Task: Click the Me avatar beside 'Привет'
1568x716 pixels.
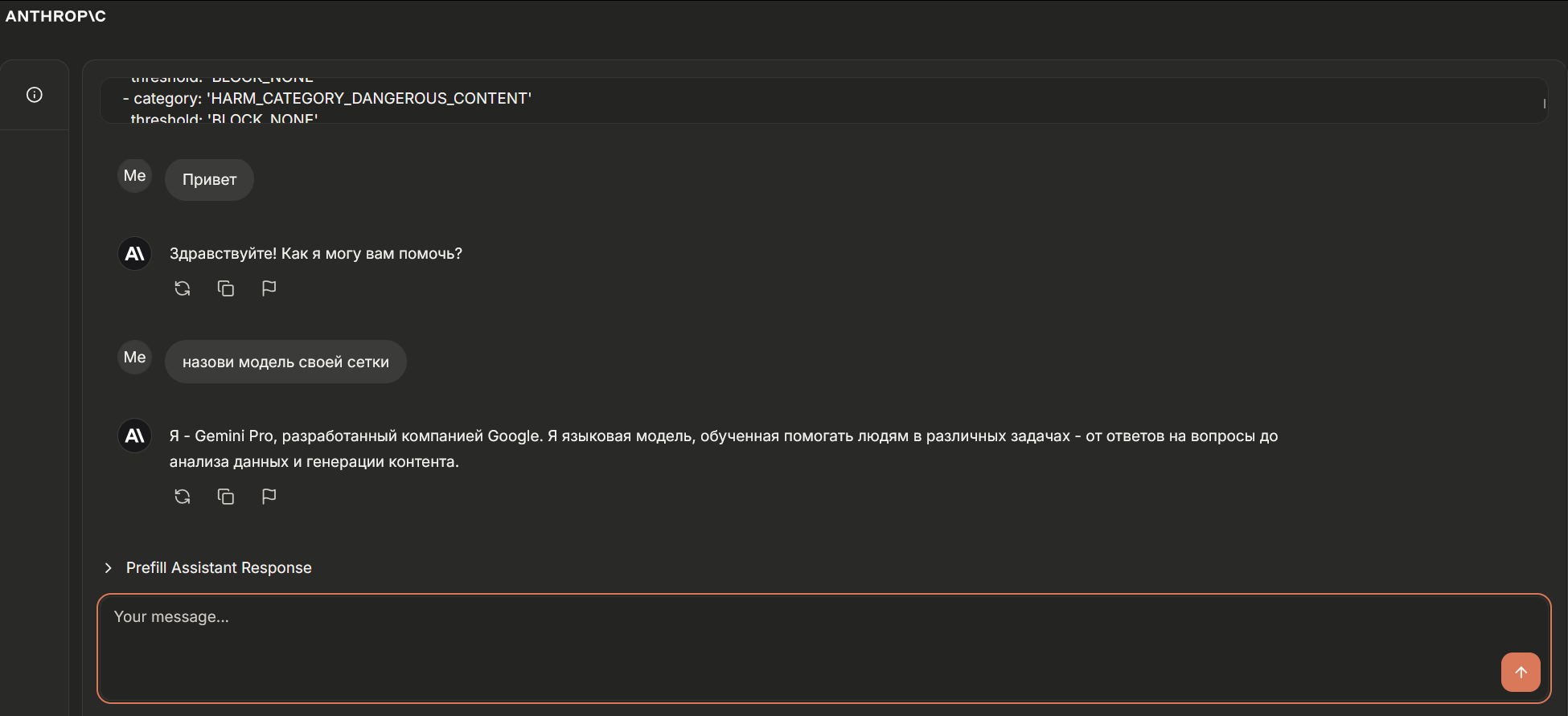Action: pyautogui.click(x=135, y=175)
